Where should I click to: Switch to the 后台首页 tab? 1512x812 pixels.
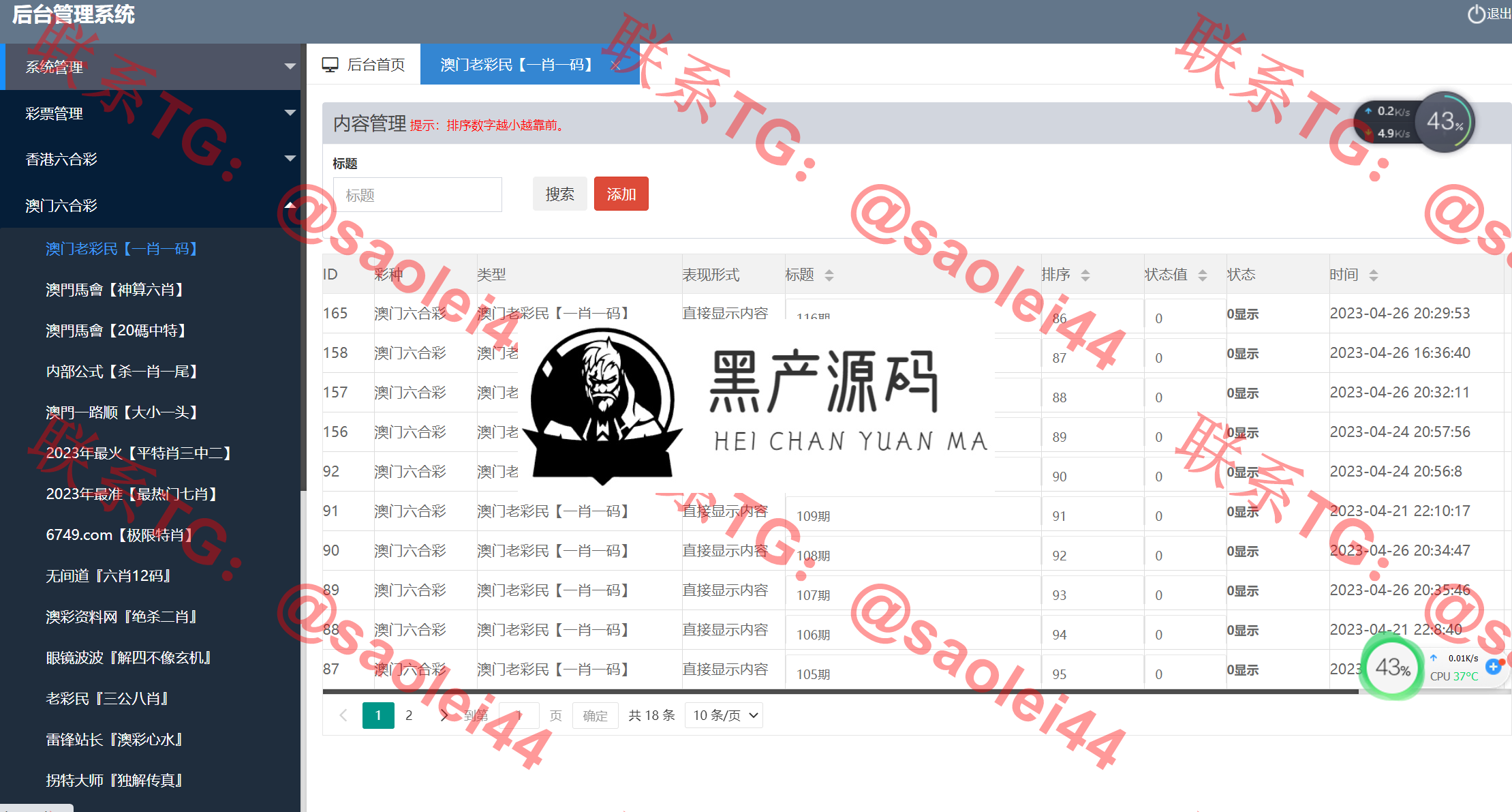[363, 65]
